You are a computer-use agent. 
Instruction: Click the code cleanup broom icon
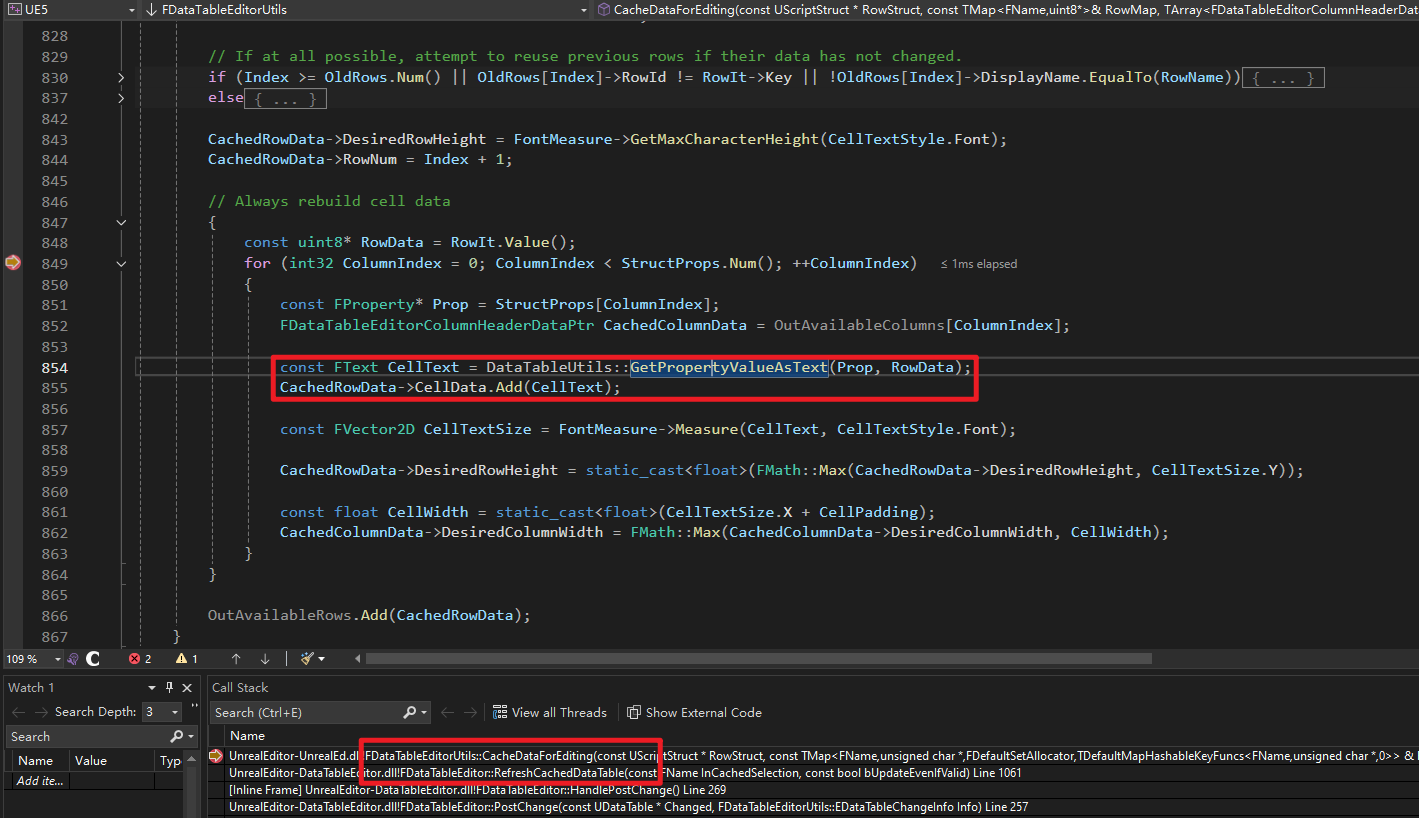pyautogui.click(x=307, y=659)
